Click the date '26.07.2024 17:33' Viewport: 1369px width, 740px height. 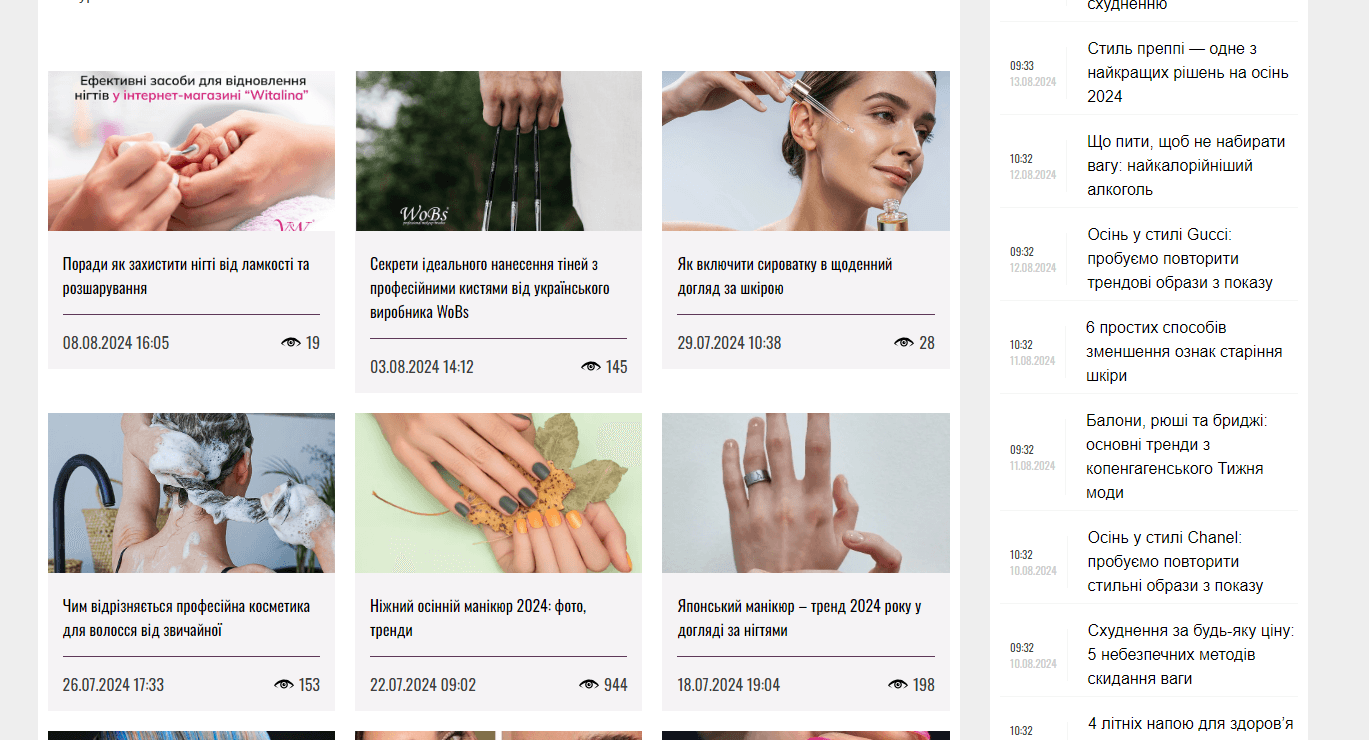tap(113, 685)
